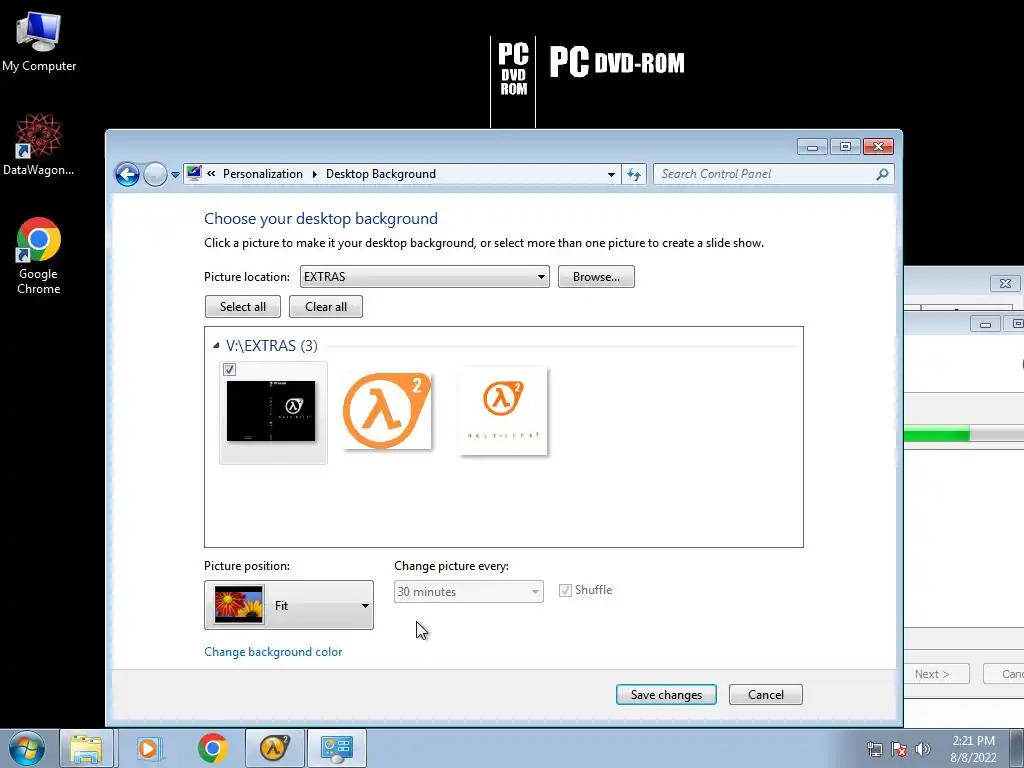This screenshot has width=1024, height=768.
Task: Open the Picture position Fit dropdown
Action: tap(289, 605)
